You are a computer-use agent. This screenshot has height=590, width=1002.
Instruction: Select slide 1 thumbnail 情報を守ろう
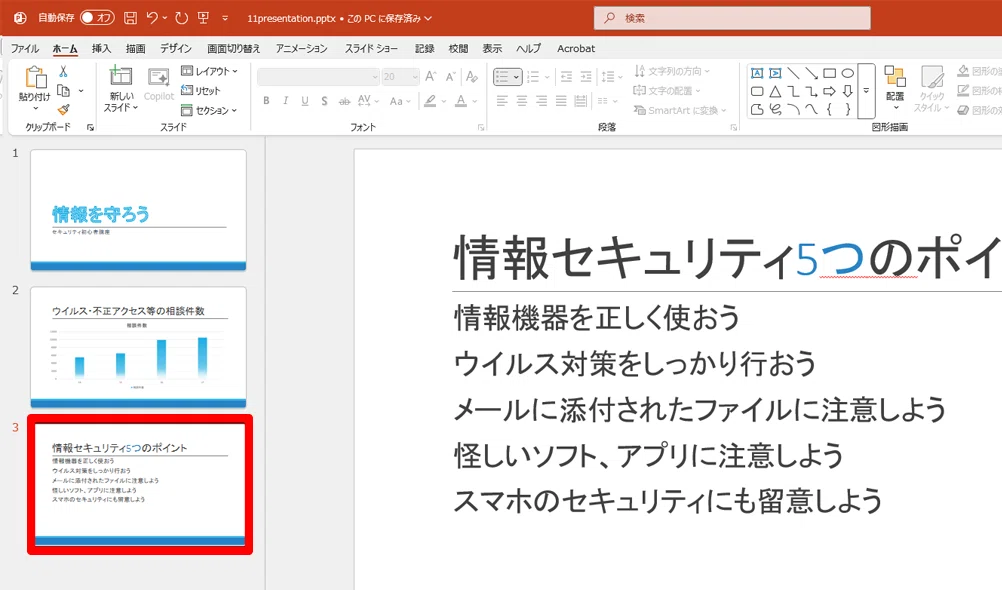point(138,210)
